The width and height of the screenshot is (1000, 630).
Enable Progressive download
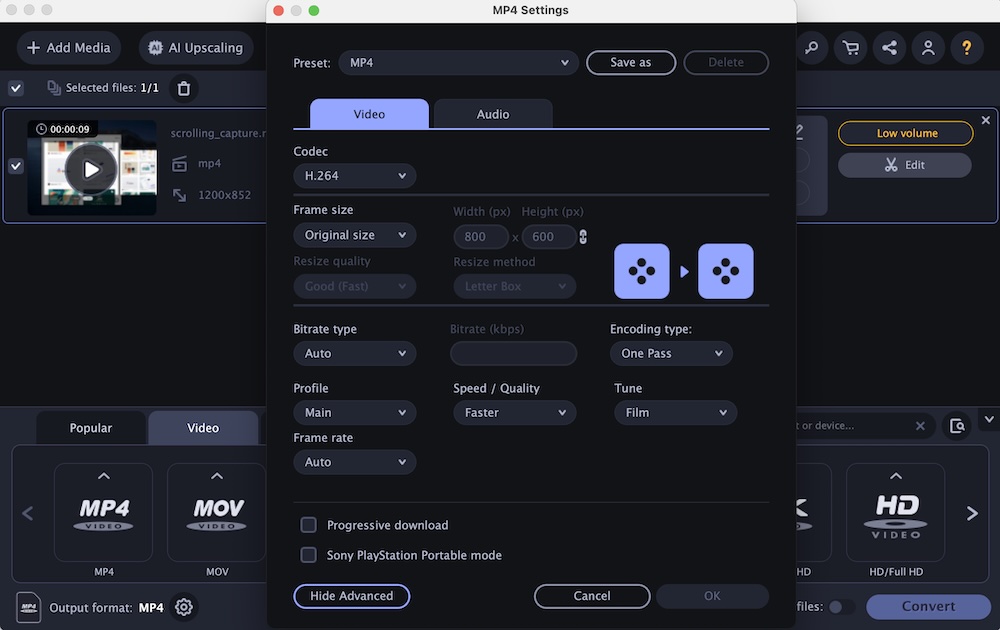click(x=308, y=524)
